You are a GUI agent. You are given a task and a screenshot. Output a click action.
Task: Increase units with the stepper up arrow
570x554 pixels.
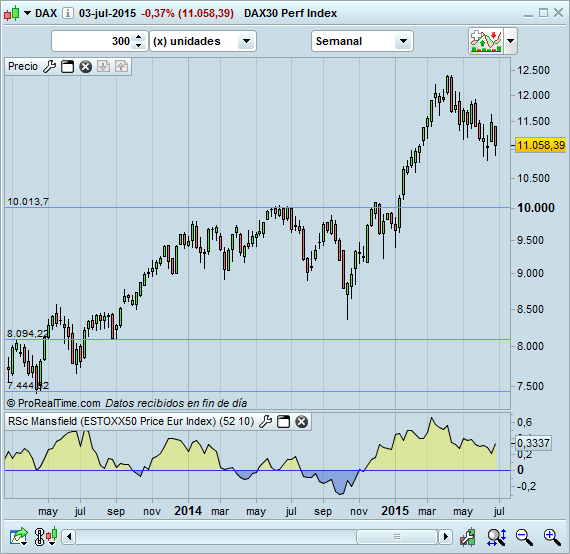139,37
